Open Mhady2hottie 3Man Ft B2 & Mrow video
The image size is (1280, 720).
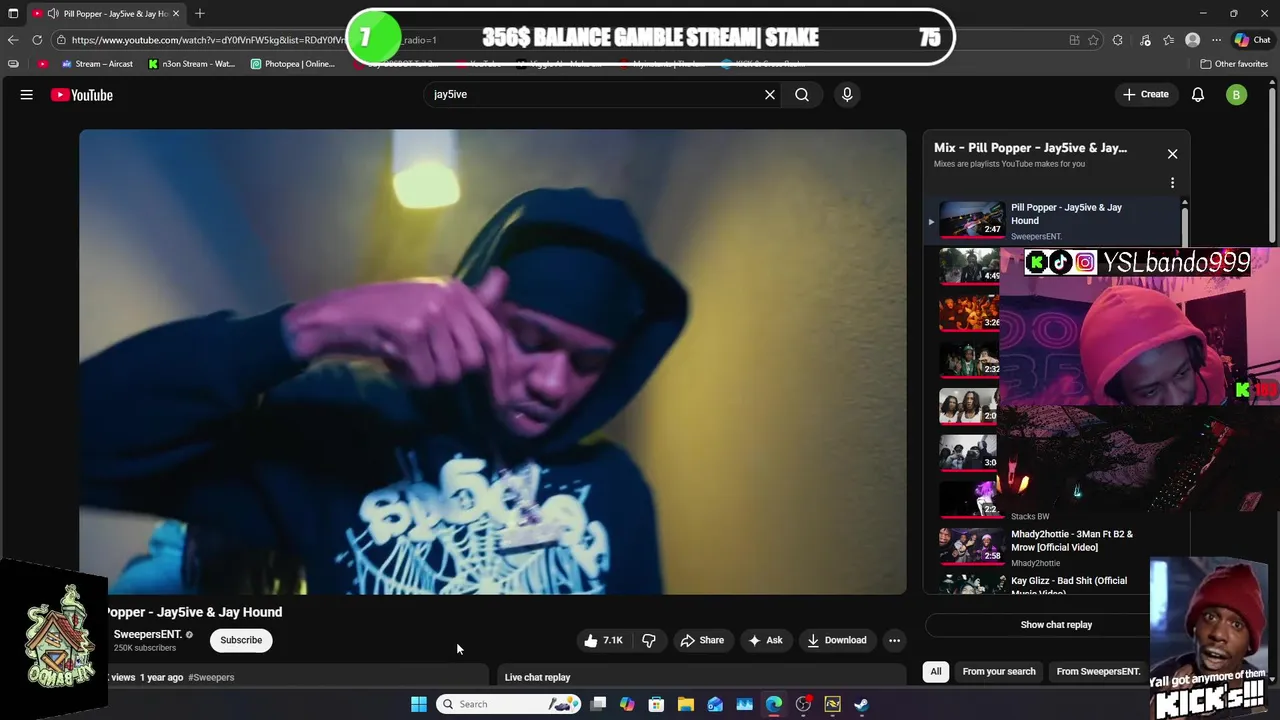click(x=1071, y=540)
